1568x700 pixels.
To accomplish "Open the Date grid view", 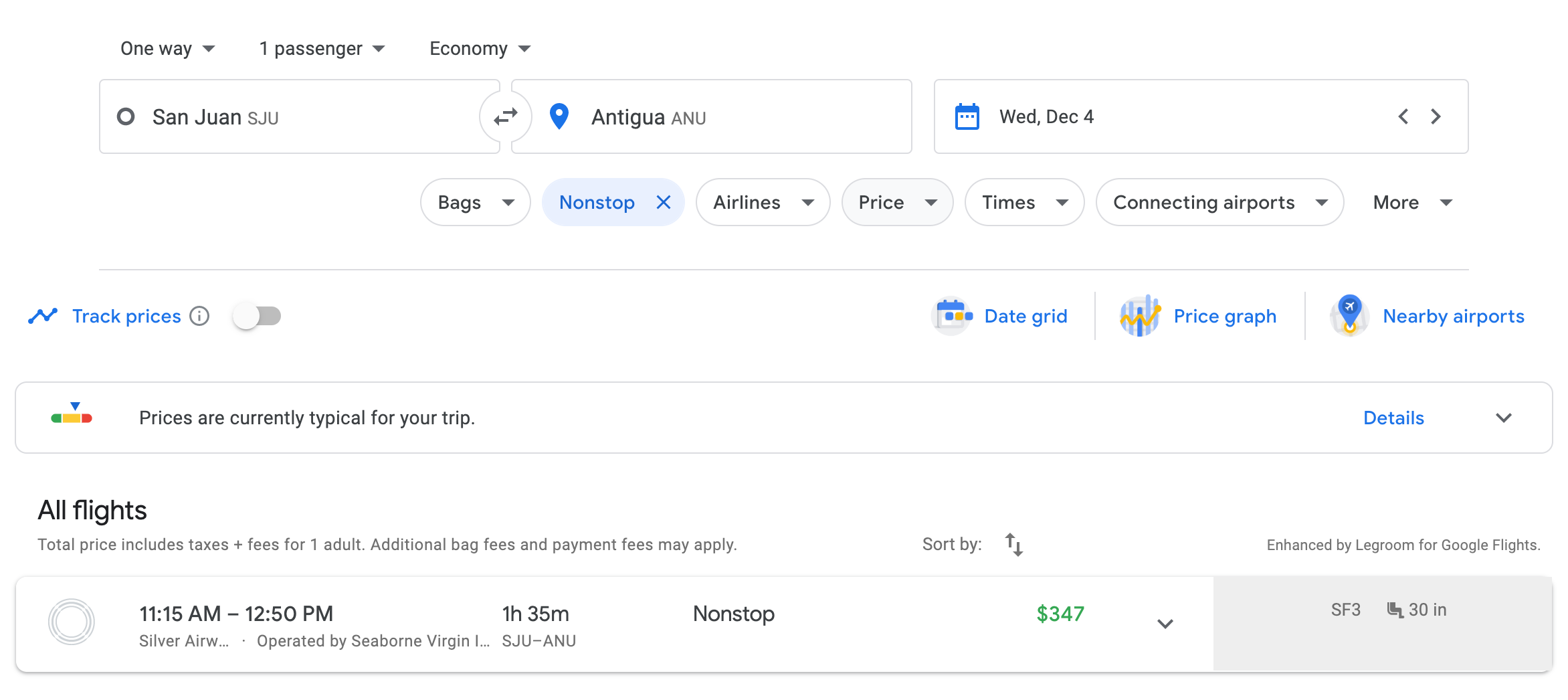I will [1000, 316].
